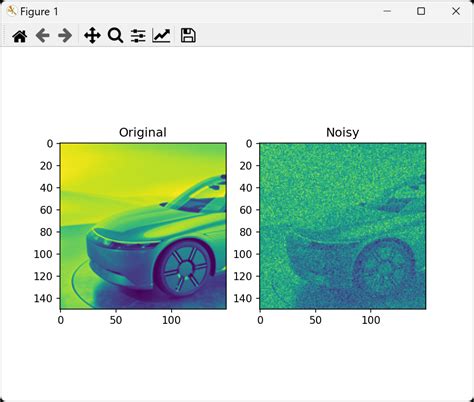This screenshot has height=402, width=474.
Task: Click the y-axis label 80 of the Noisy plot
Action: pos(246,232)
